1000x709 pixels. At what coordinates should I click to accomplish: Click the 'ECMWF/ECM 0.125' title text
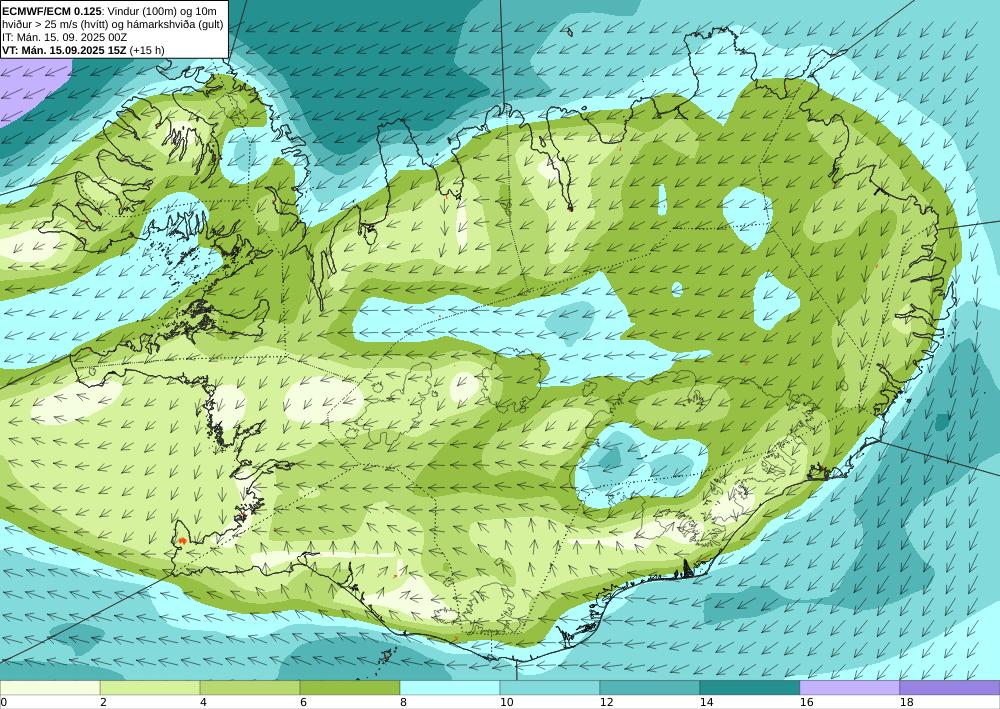pyautogui.click(x=52, y=11)
